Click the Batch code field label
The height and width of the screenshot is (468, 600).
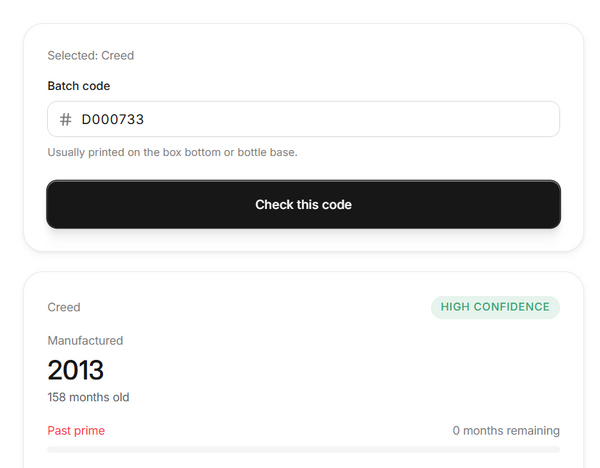point(79,86)
